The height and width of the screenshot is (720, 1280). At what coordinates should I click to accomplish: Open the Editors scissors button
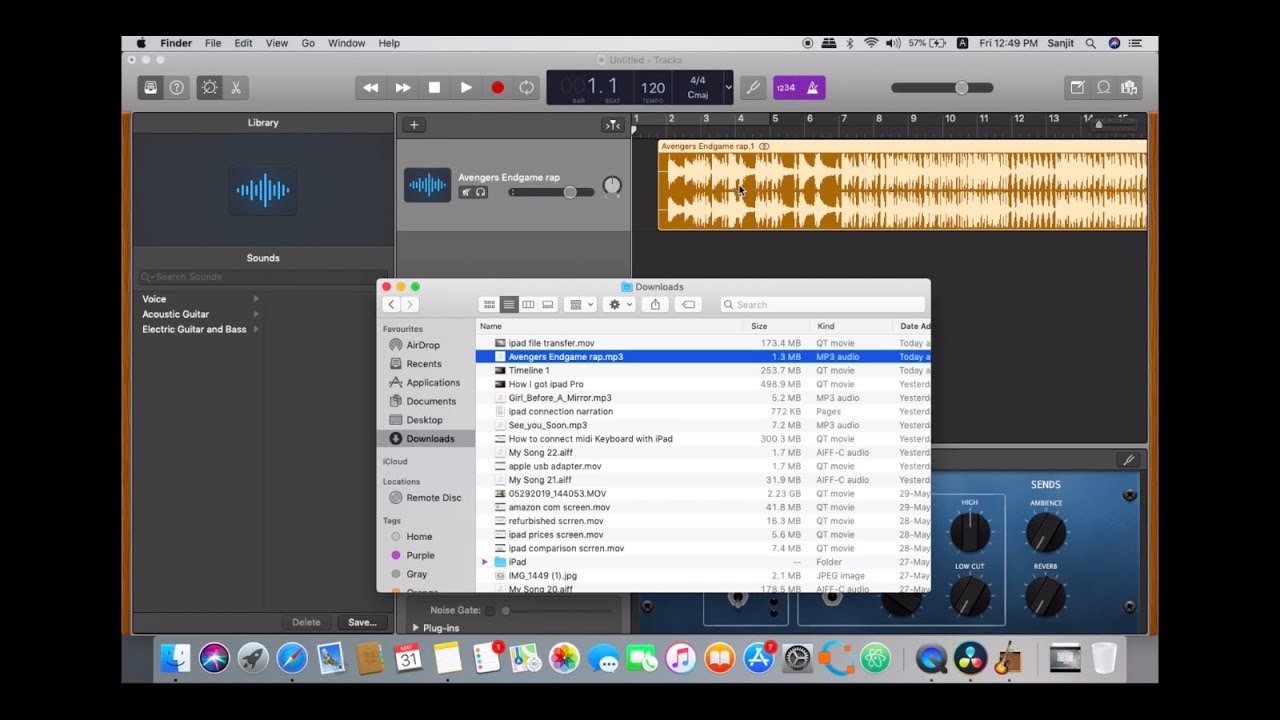point(236,87)
